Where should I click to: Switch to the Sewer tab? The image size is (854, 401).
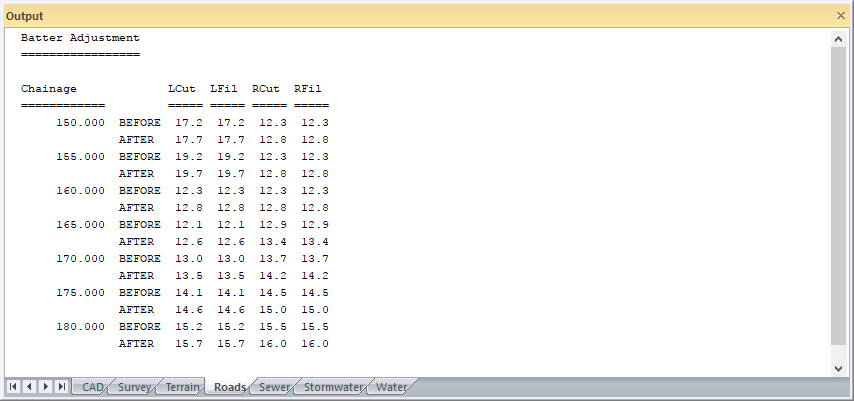tap(274, 387)
